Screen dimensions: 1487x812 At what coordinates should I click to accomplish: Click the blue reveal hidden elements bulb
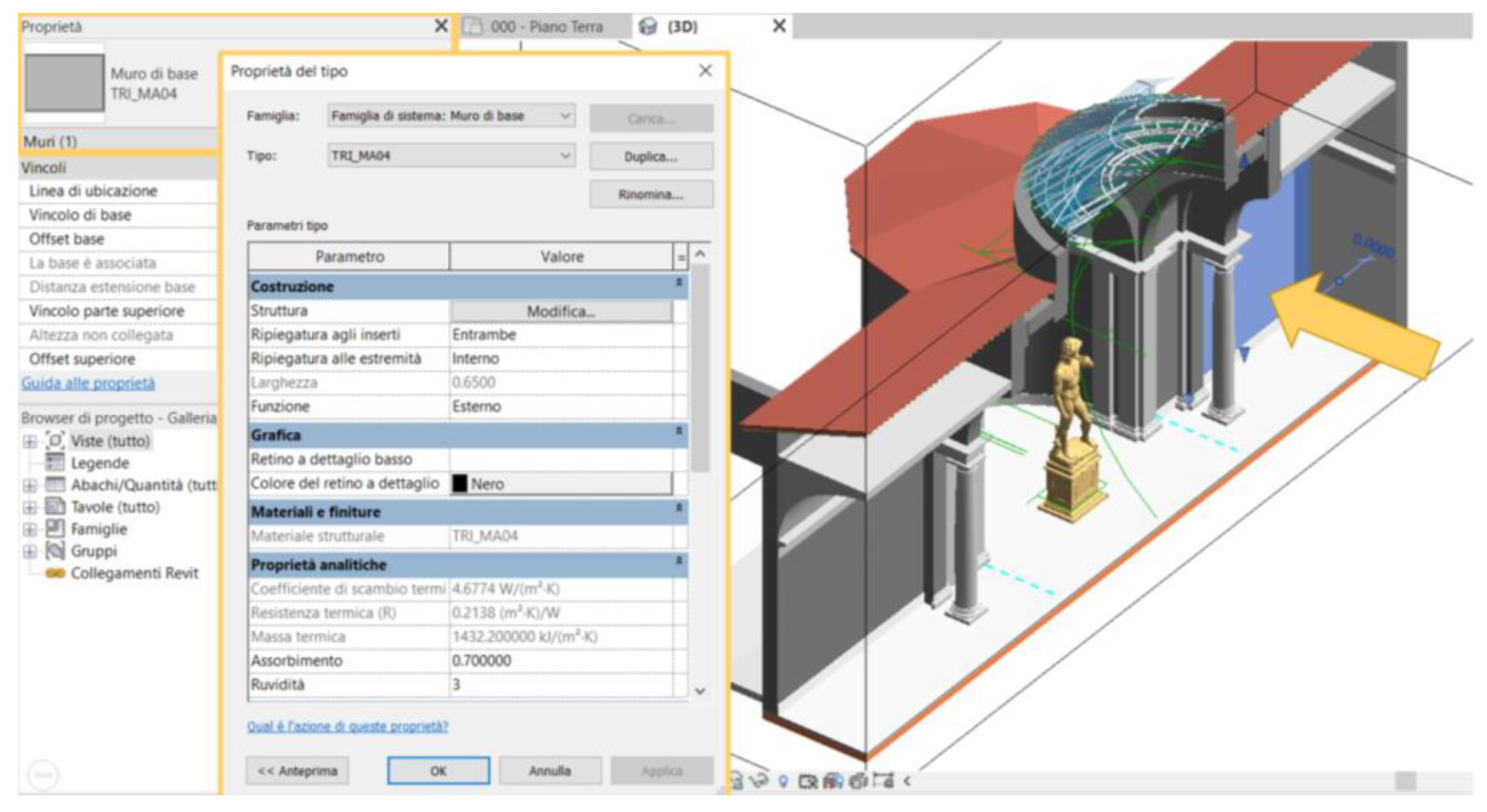[783, 781]
